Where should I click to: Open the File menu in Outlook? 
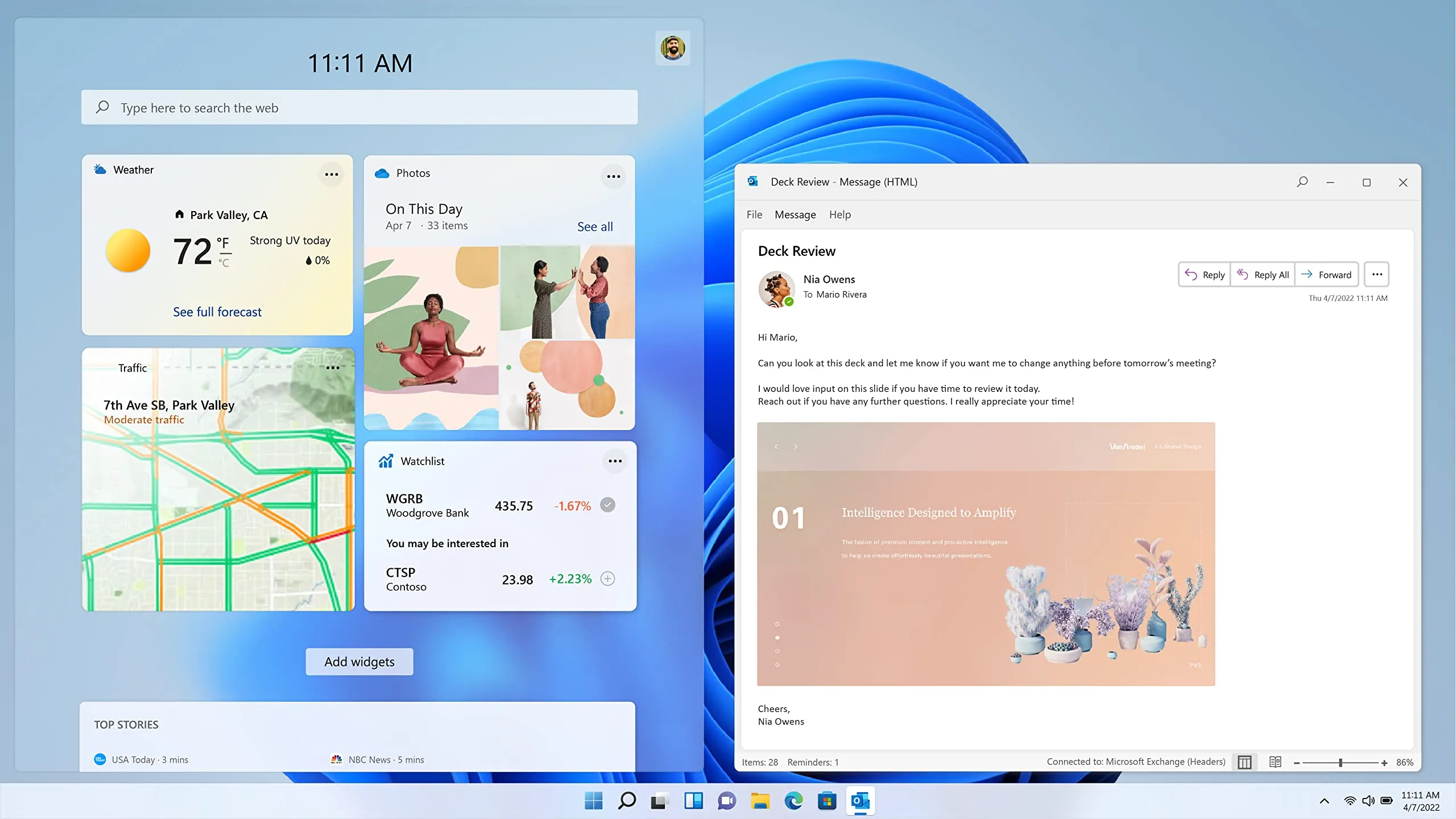pos(754,214)
